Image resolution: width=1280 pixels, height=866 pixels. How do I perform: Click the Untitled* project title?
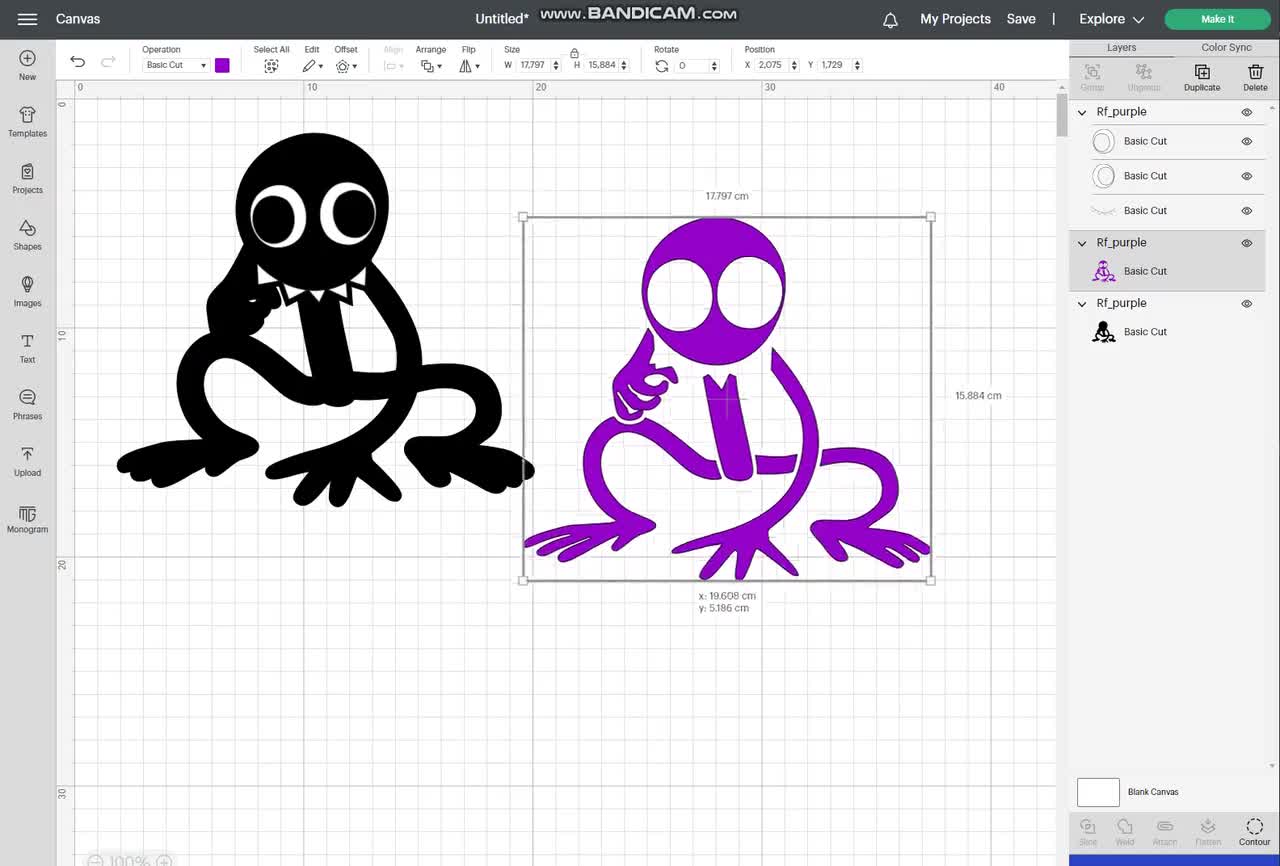click(x=502, y=19)
